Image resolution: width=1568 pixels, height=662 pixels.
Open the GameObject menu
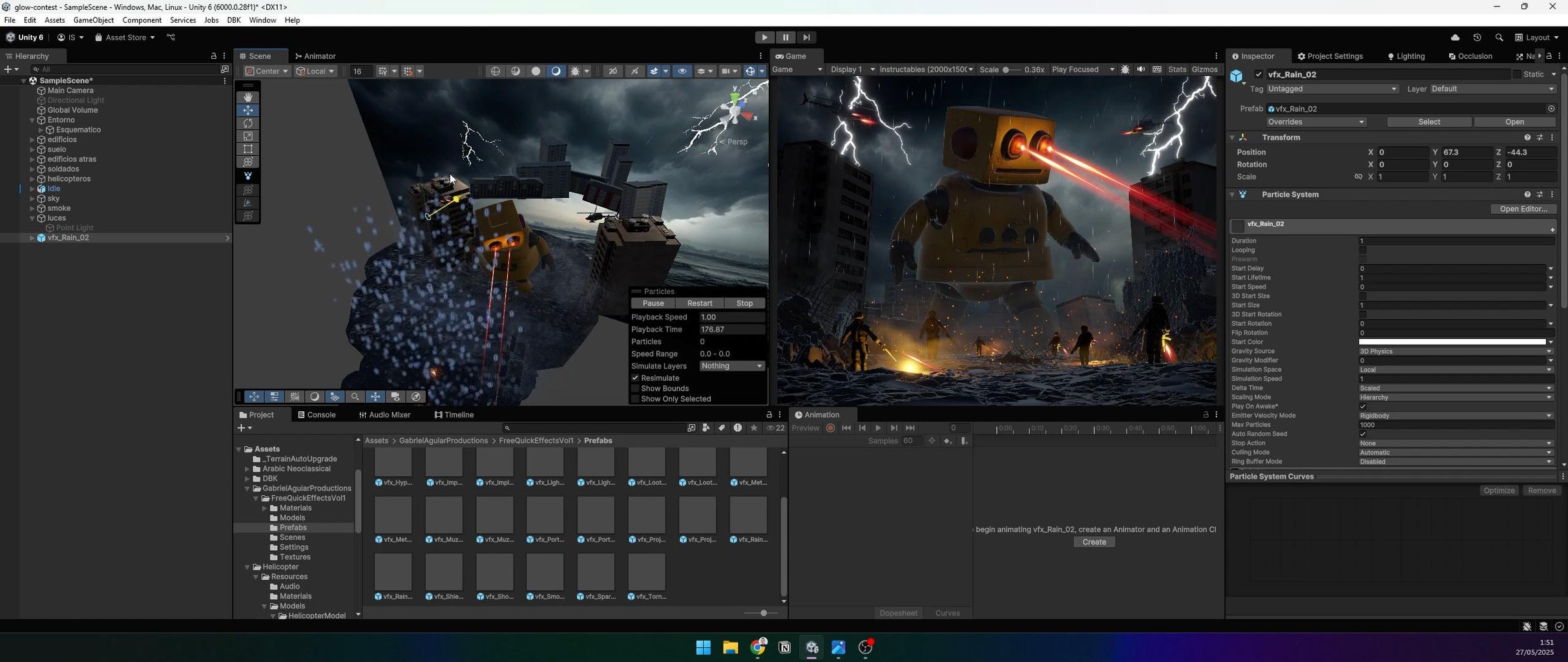[94, 20]
